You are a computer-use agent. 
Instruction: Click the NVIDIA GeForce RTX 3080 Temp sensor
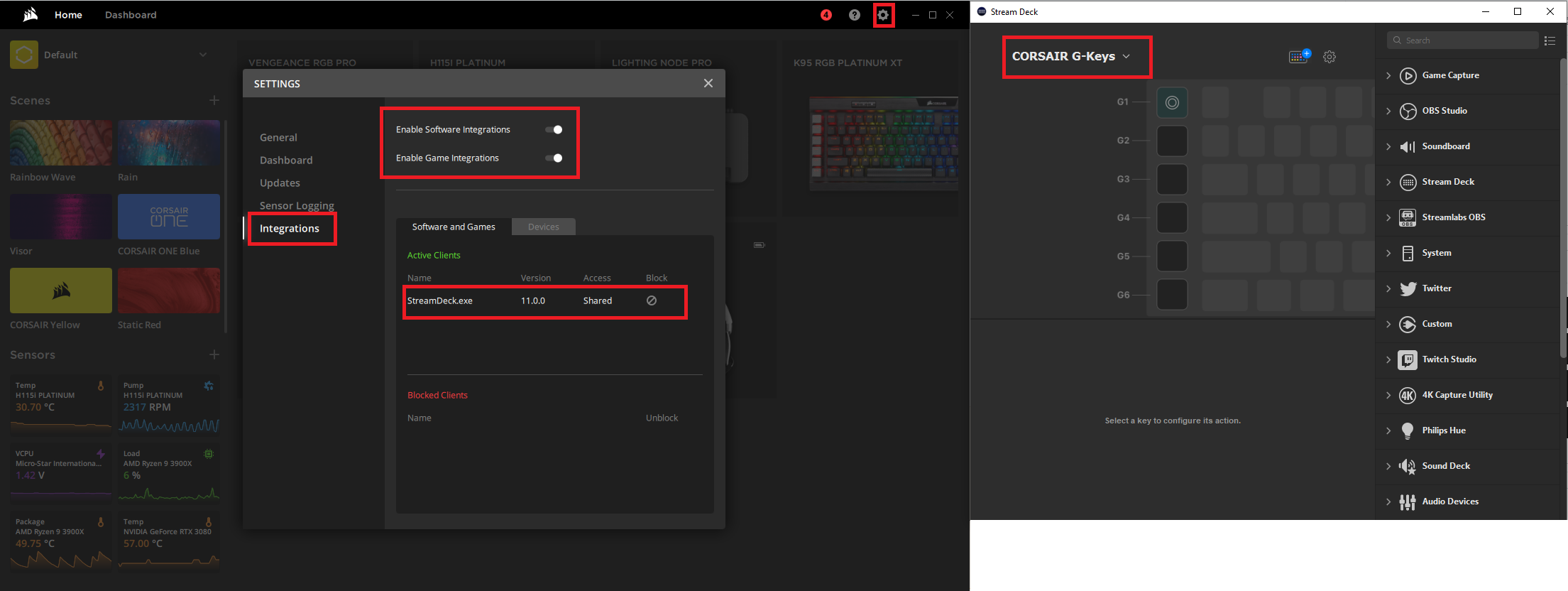pyautogui.click(x=169, y=541)
